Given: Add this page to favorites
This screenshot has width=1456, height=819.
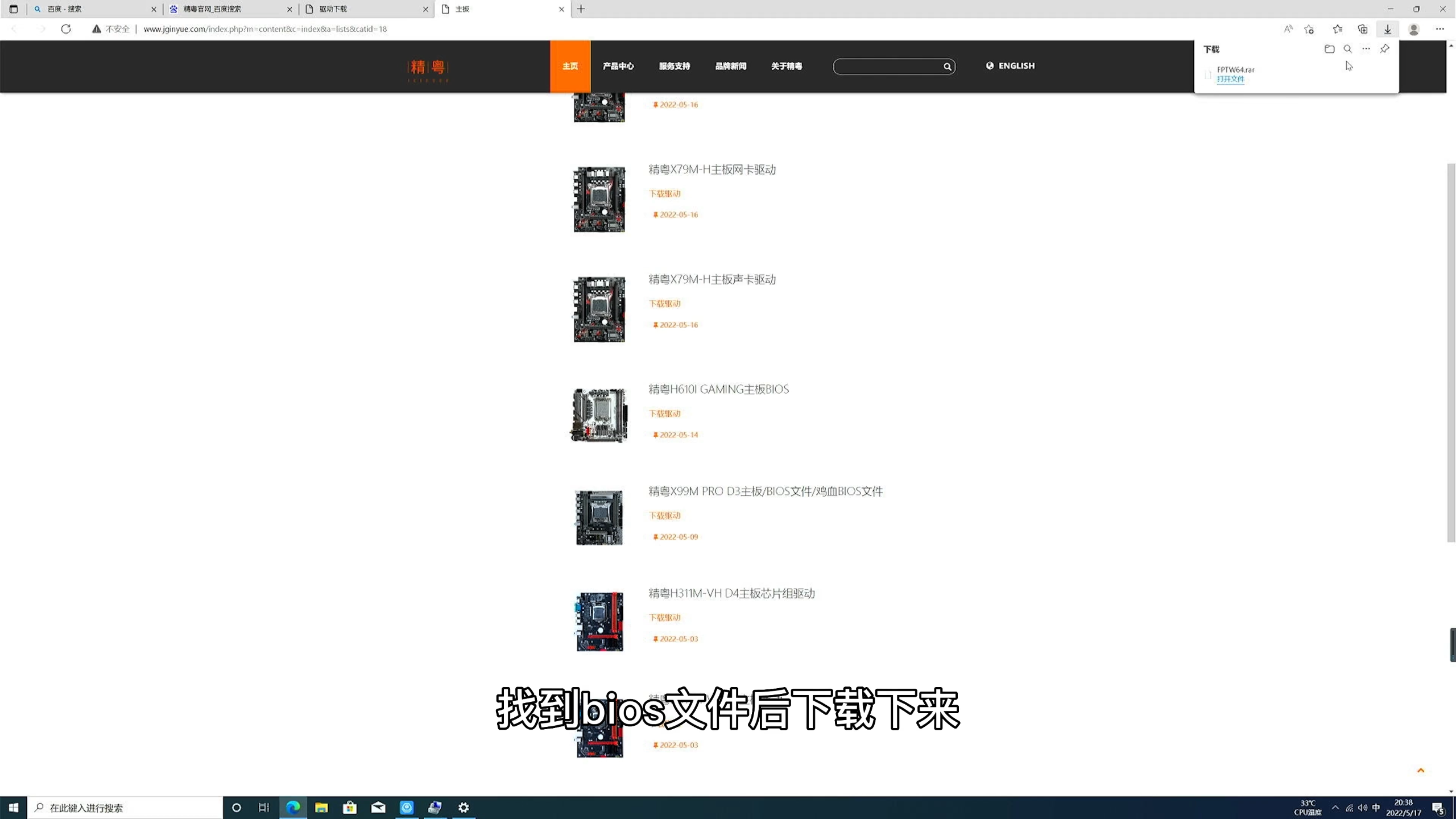Looking at the screenshot, I should [1309, 29].
